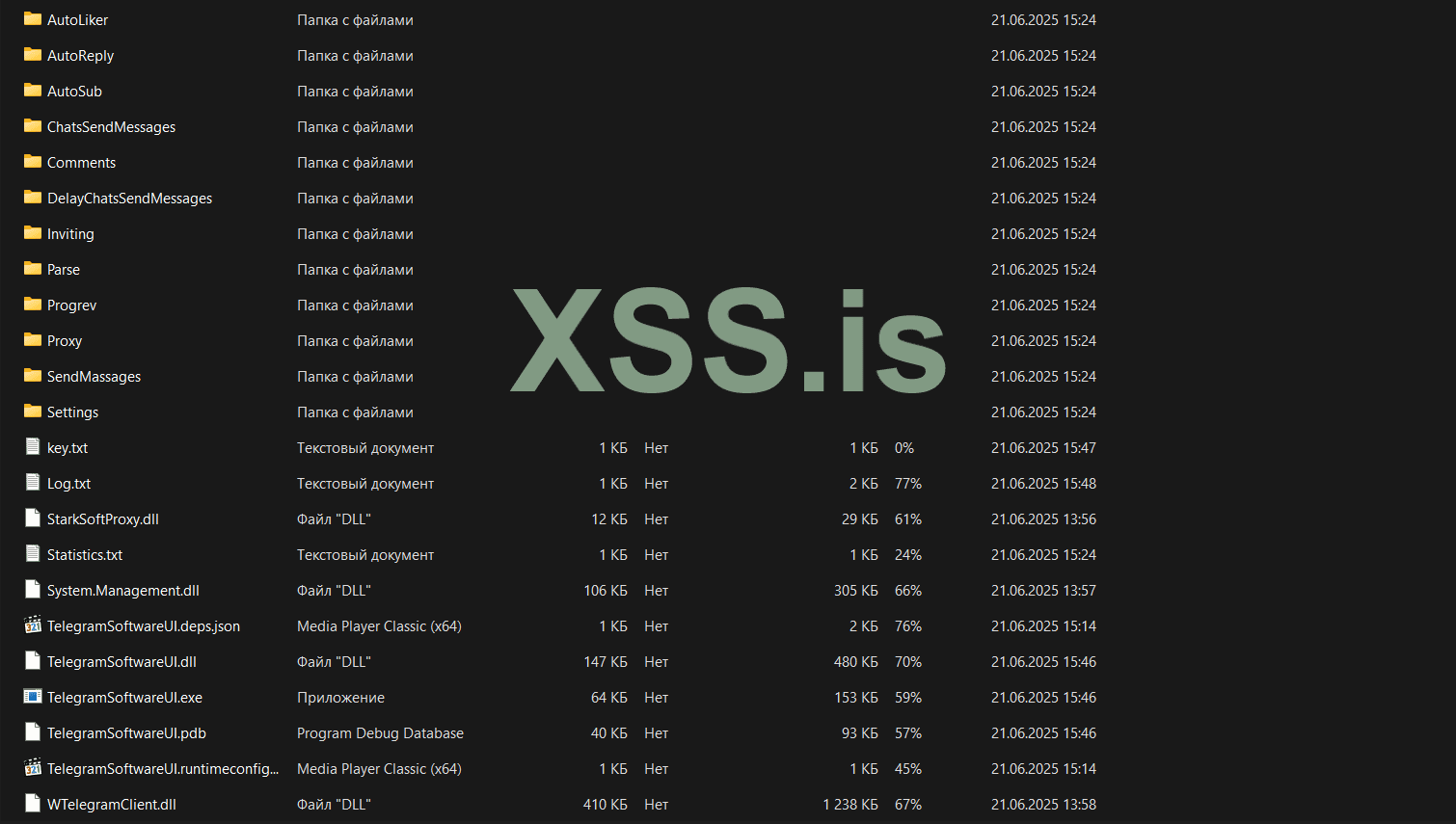Select the 147 КБ size of TelegramSoftwareUI.dll
The image size is (1456, 824).
point(606,662)
